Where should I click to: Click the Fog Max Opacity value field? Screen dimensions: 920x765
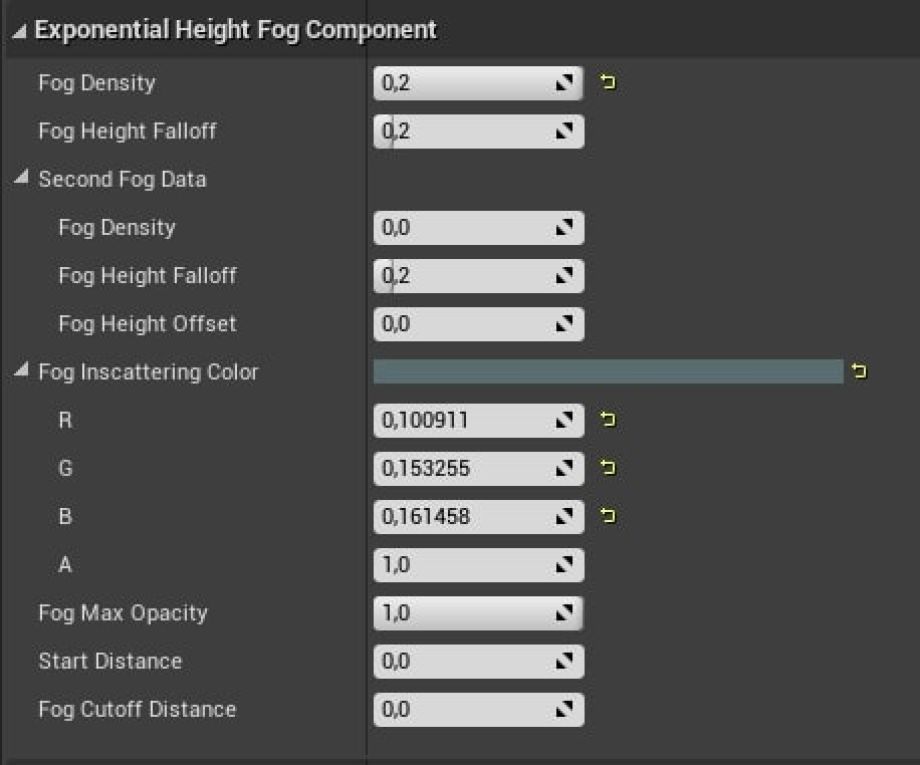pyautogui.click(x=462, y=613)
